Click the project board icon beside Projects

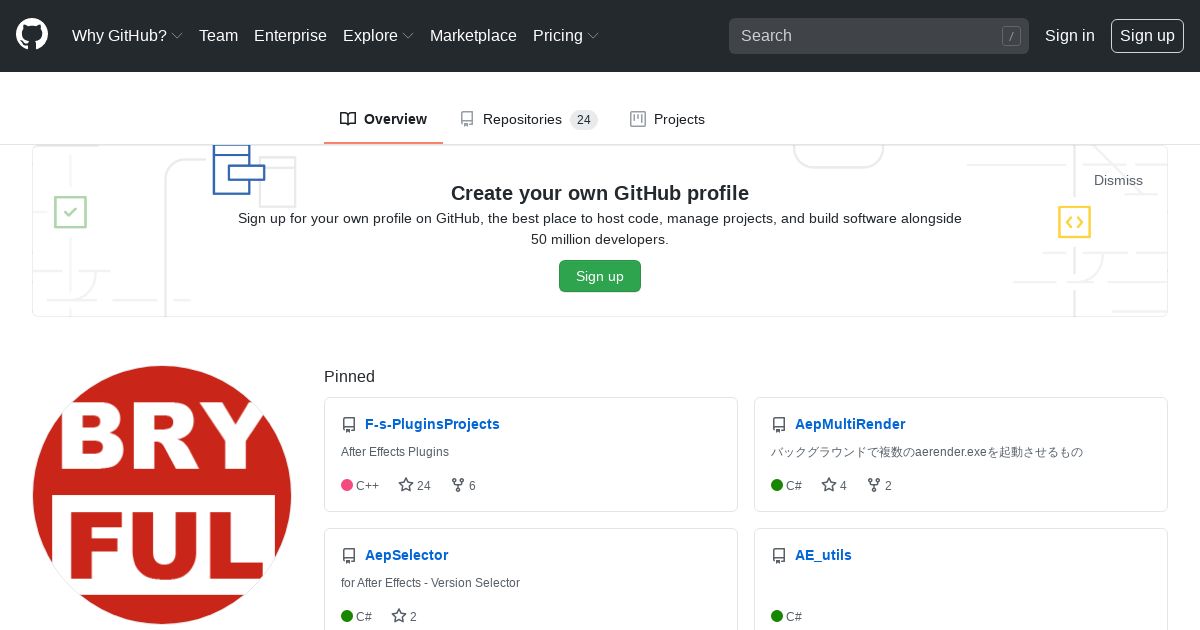638,119
